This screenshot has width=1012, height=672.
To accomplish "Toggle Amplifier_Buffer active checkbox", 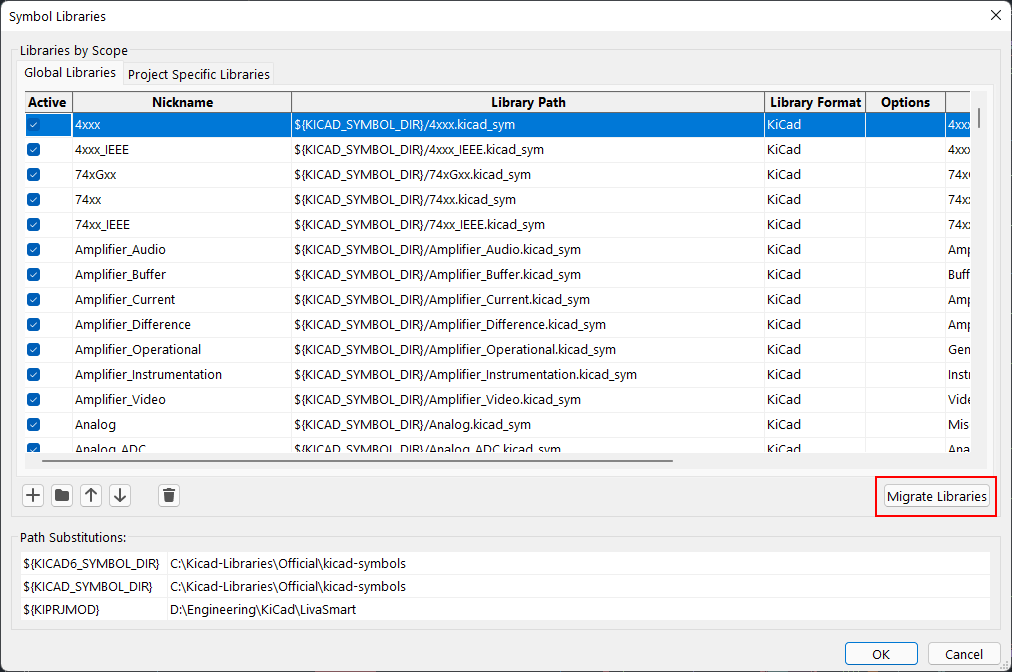I will (34, 274).
